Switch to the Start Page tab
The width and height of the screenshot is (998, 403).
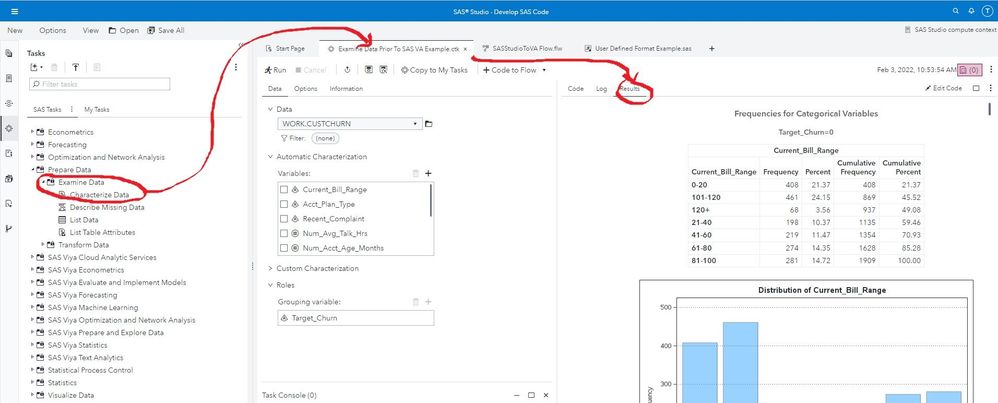click(285, 48)
